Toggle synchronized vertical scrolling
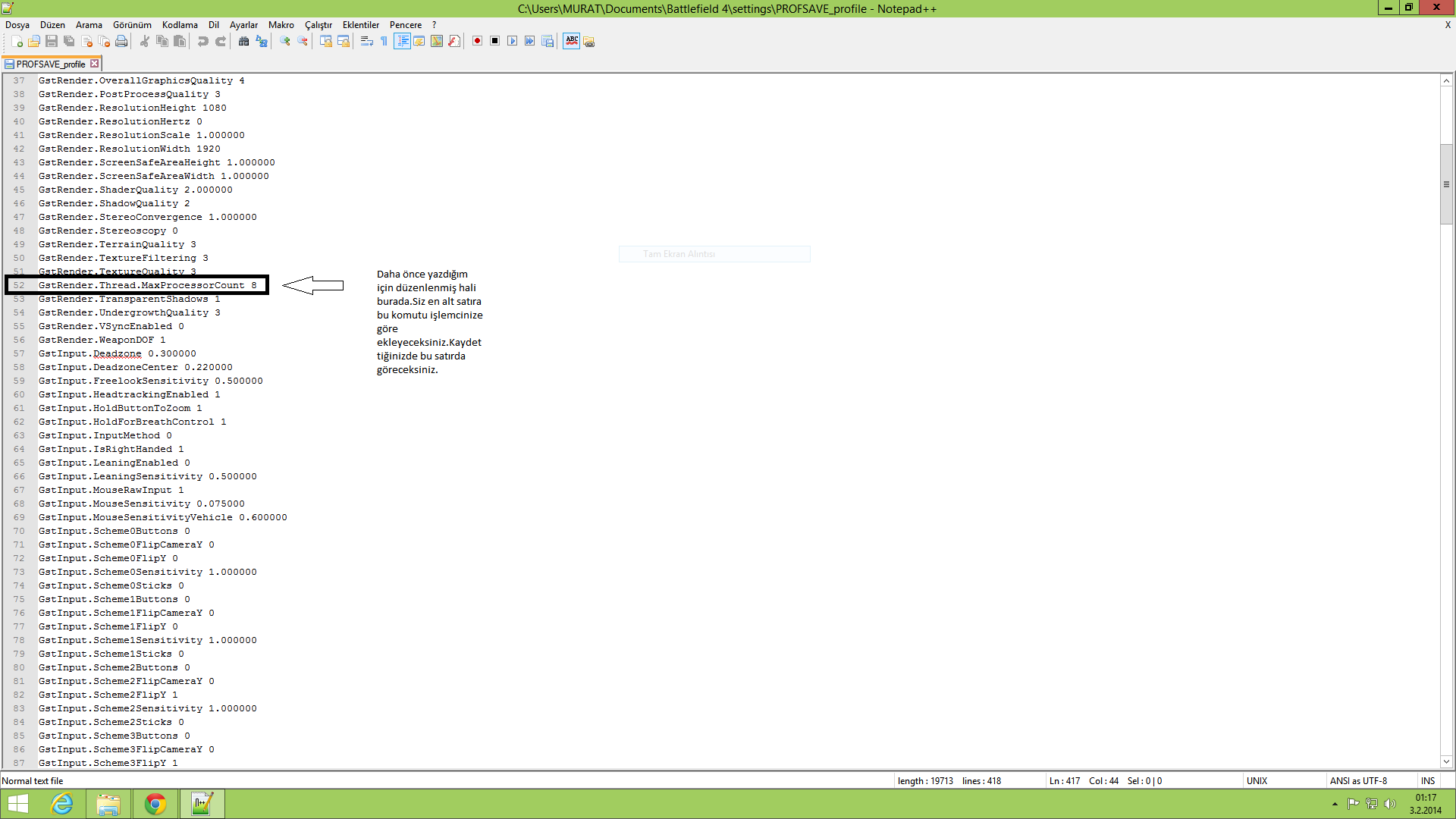1456x819 pixels. point(325,41)
